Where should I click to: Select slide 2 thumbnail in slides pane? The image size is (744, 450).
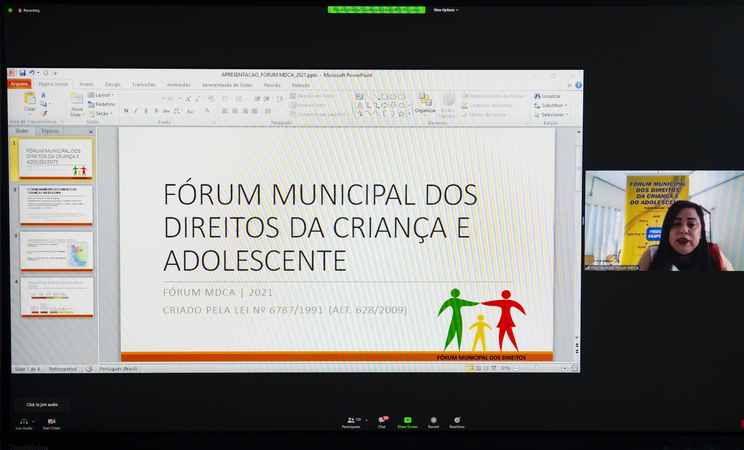tap(56, 205)
